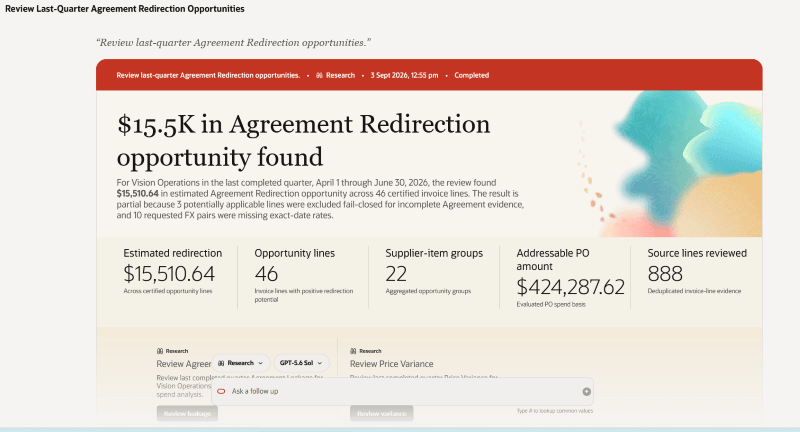The height and width of the screenshot is (432, 800).
Task: Click the red oval logo icon in follow-up box
Action: pos(221,392)
